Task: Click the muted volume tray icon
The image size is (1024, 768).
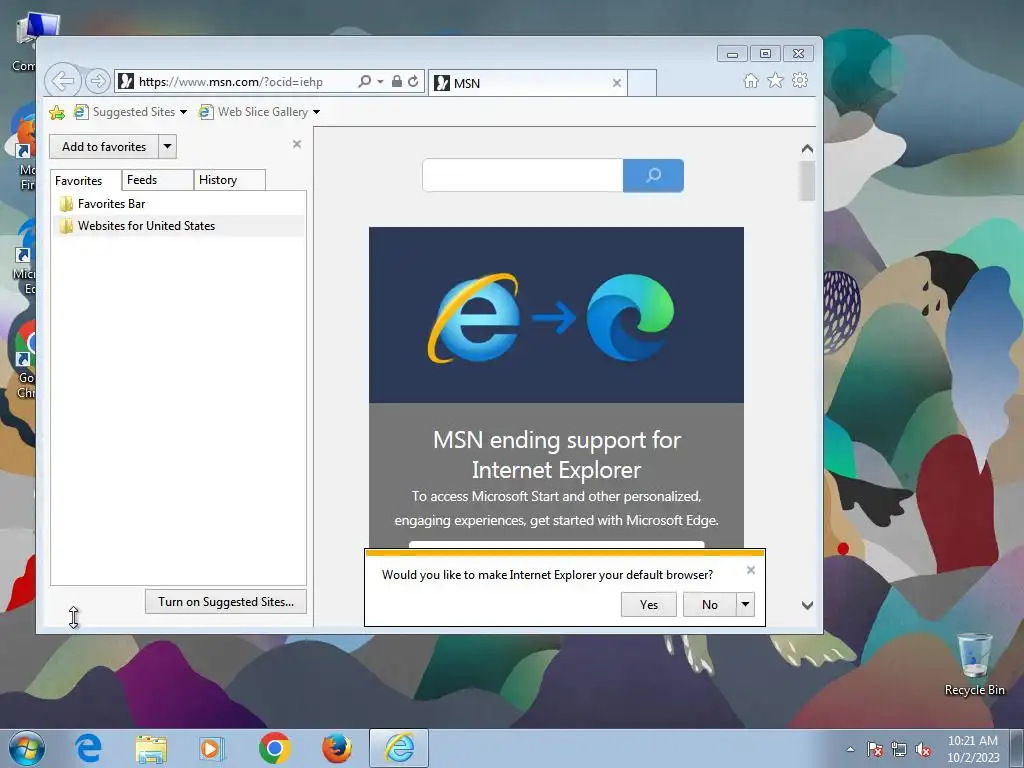Action: pyautogui.click(x=923, y=750)
